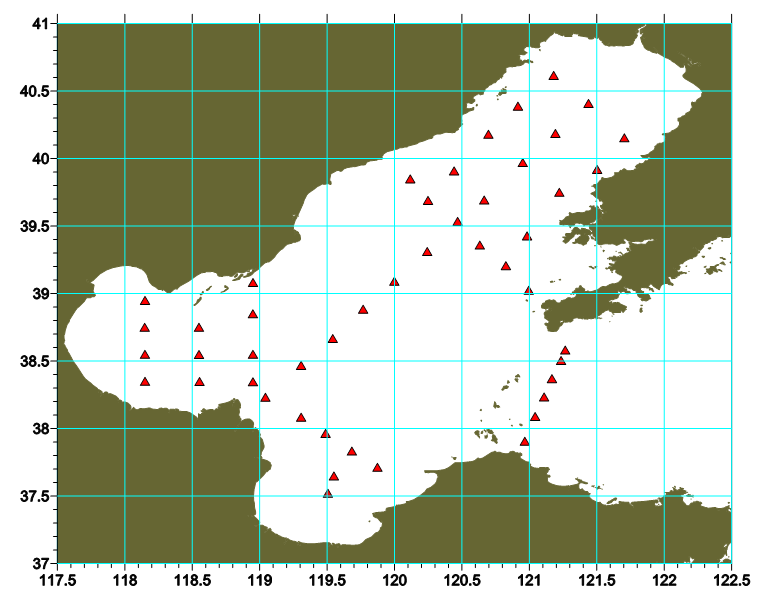Screen dimensions: 760x607
Task: Click the triangle marker near 119.5 longitude, 38.65 latitude
Action: (333, 339)
